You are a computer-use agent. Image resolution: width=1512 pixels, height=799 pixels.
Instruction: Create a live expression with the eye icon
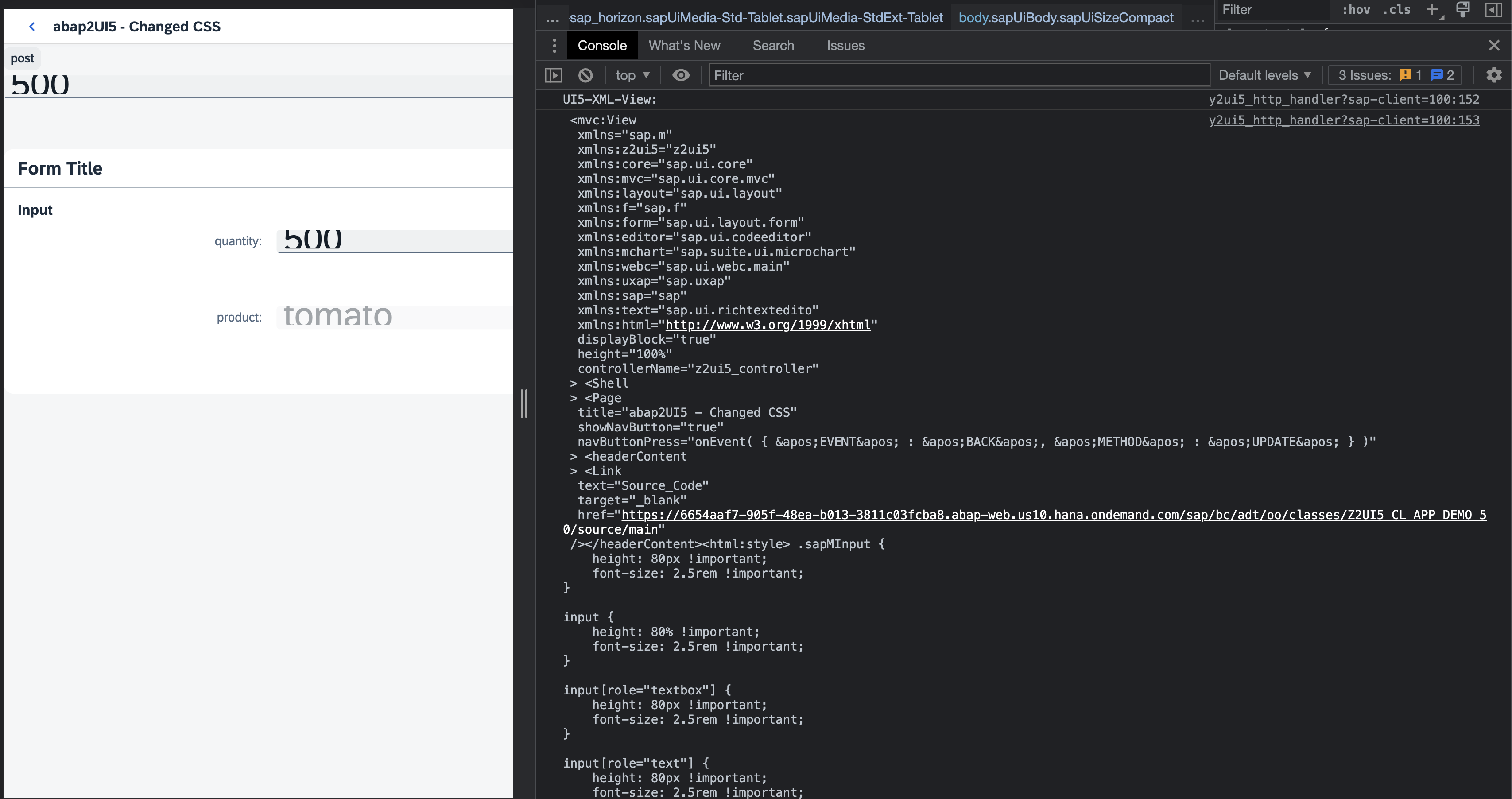[680, 74]
